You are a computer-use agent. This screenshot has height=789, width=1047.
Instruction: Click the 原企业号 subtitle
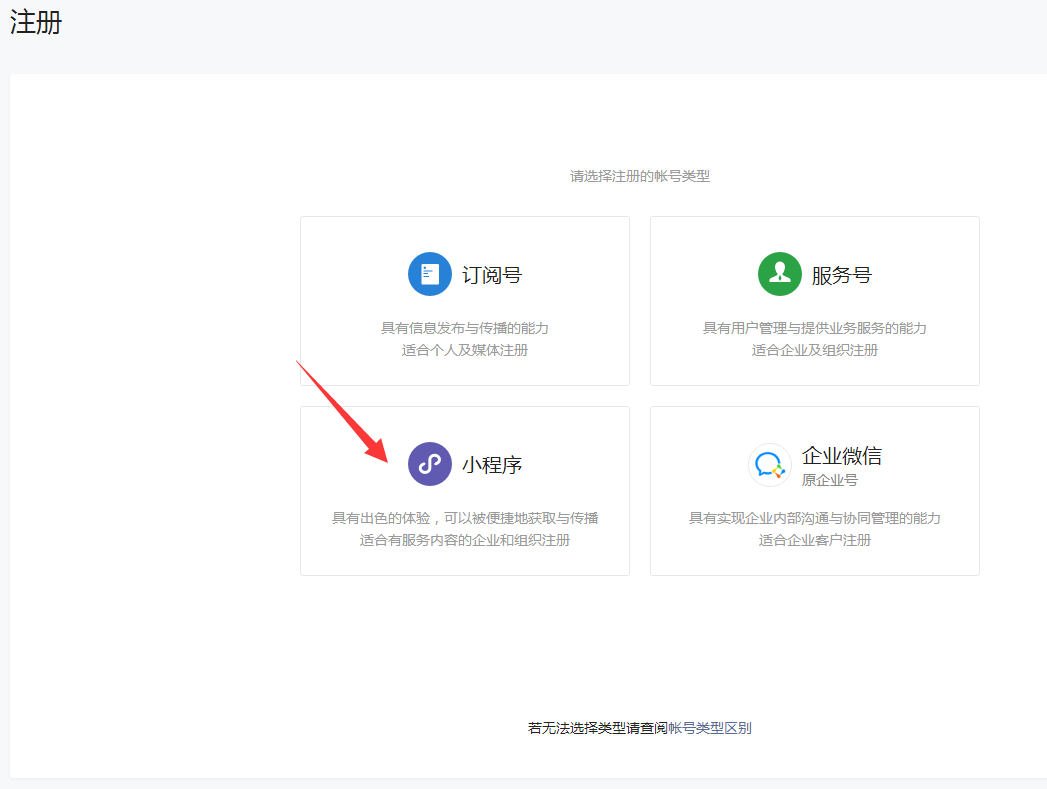829,480
